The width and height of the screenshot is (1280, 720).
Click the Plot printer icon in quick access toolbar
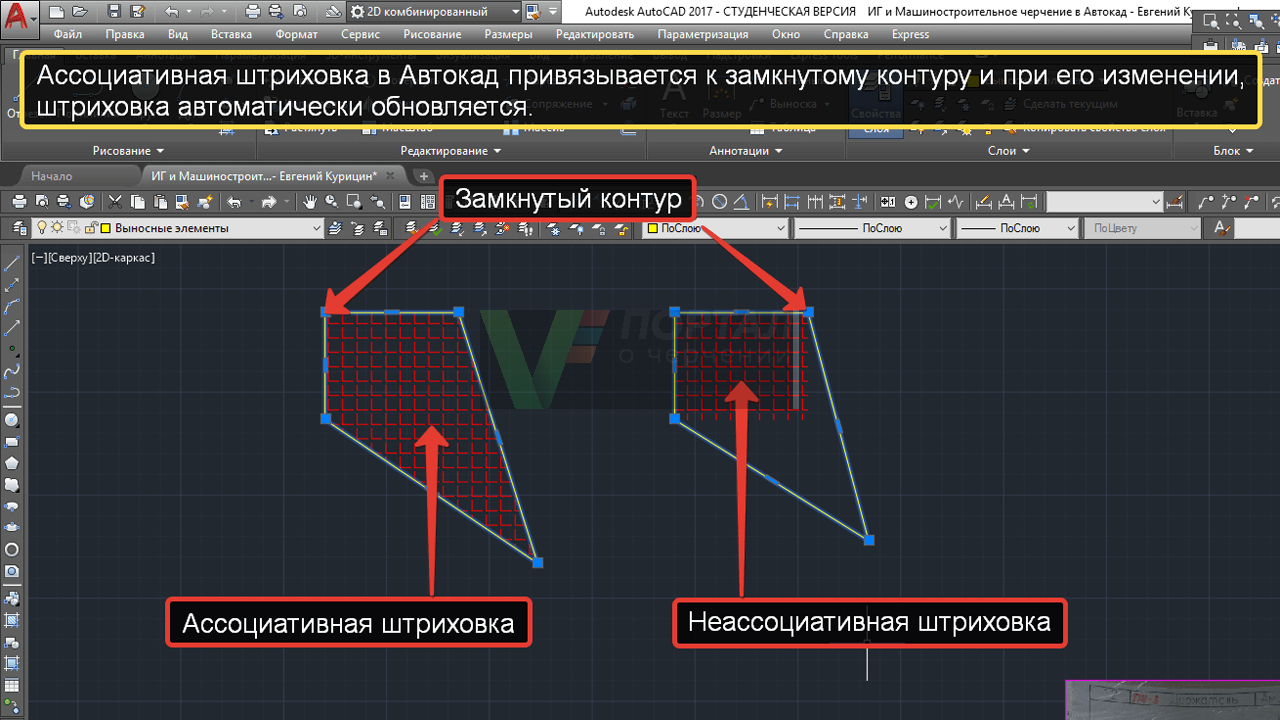(x=253, y=12)
